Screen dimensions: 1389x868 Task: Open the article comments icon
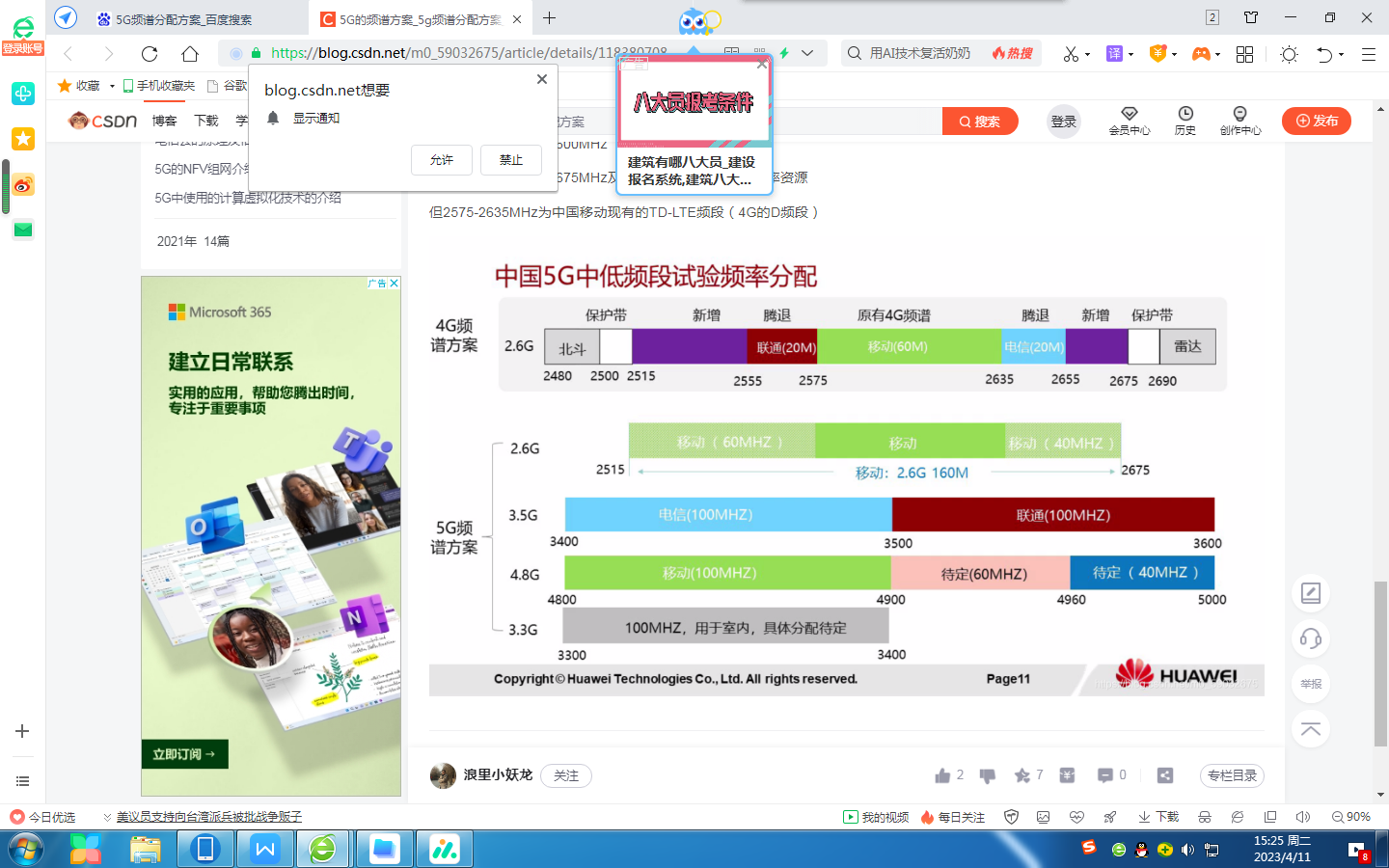coord(1104,775)
